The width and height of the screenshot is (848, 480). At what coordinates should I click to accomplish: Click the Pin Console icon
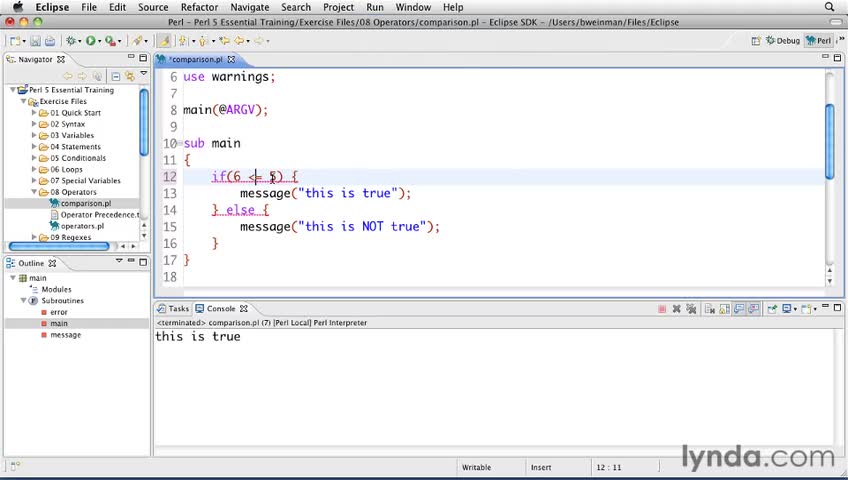(772, 309)
